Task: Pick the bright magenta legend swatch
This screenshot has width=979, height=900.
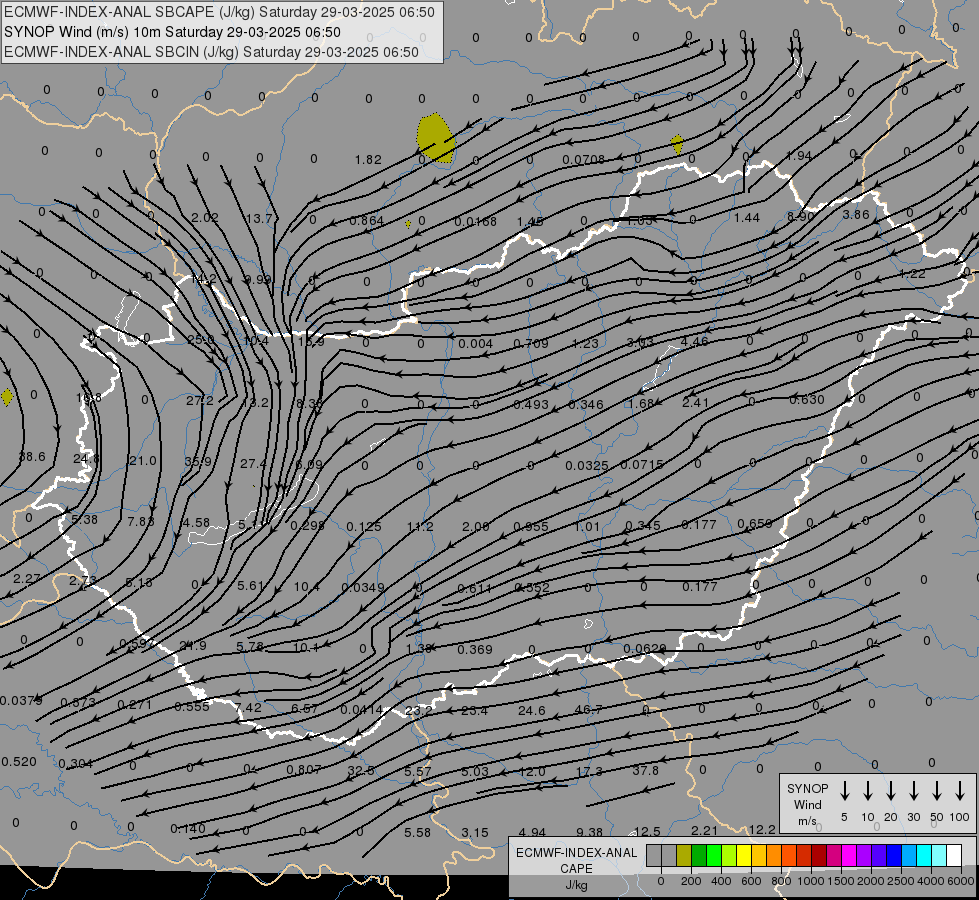Action: click(x=849, y=855)
